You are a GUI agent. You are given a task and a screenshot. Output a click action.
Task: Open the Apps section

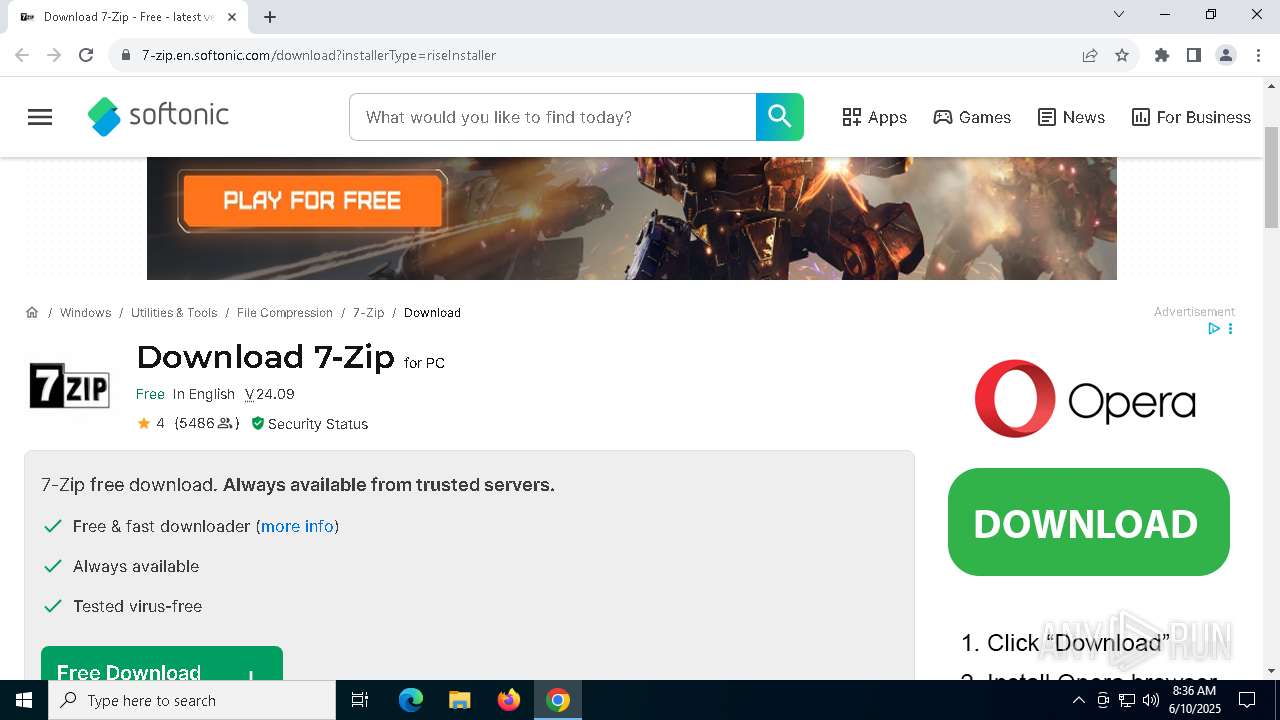pyautogui.click(x=874, y=117)
